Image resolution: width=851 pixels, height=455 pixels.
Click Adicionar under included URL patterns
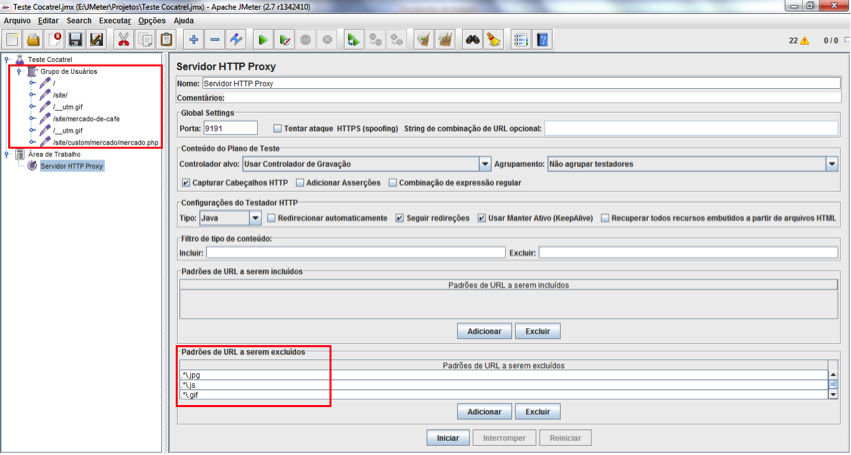click(484, 331)
